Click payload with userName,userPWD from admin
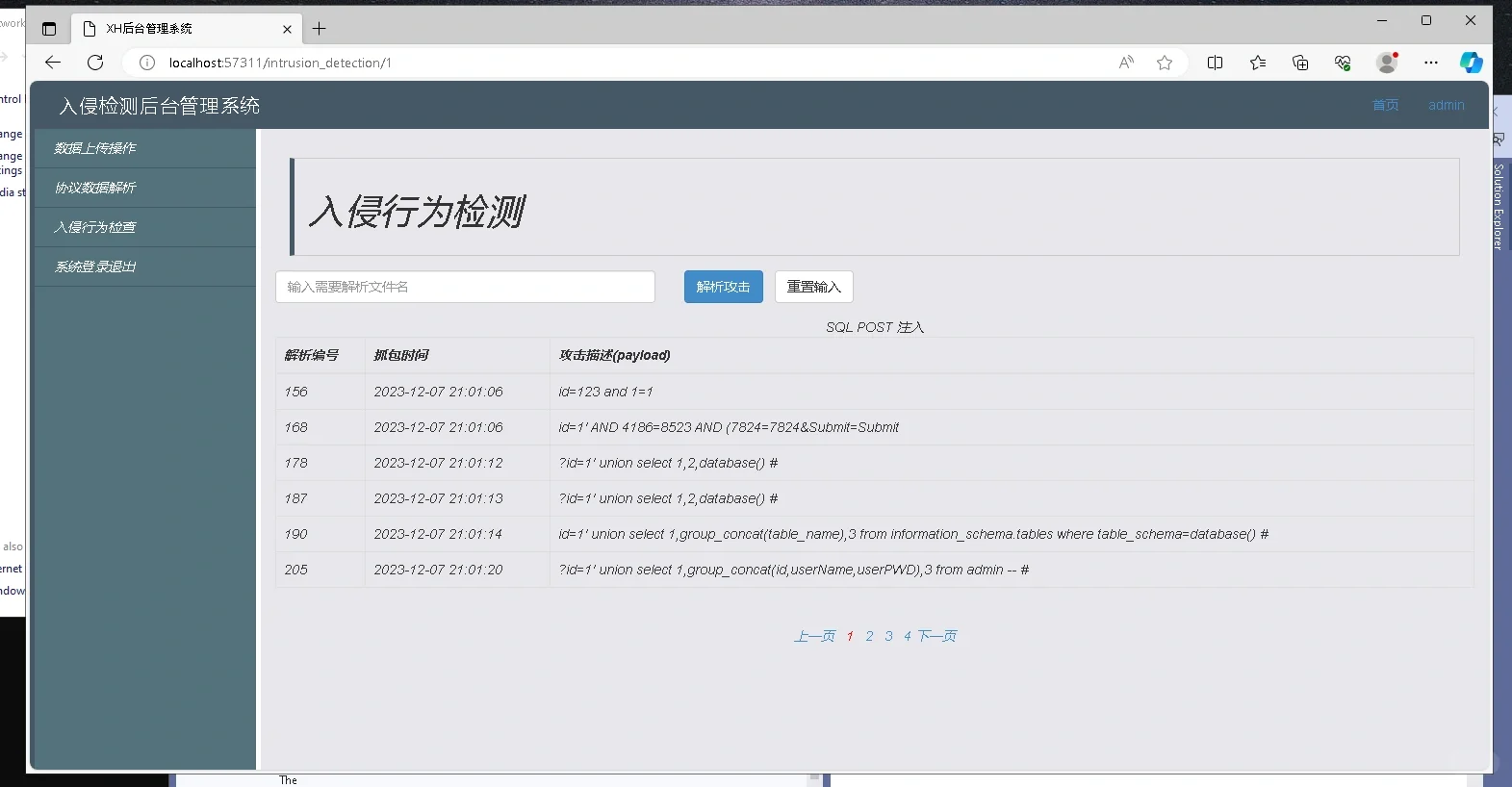 pyautogui.click(x=794, y=570)
